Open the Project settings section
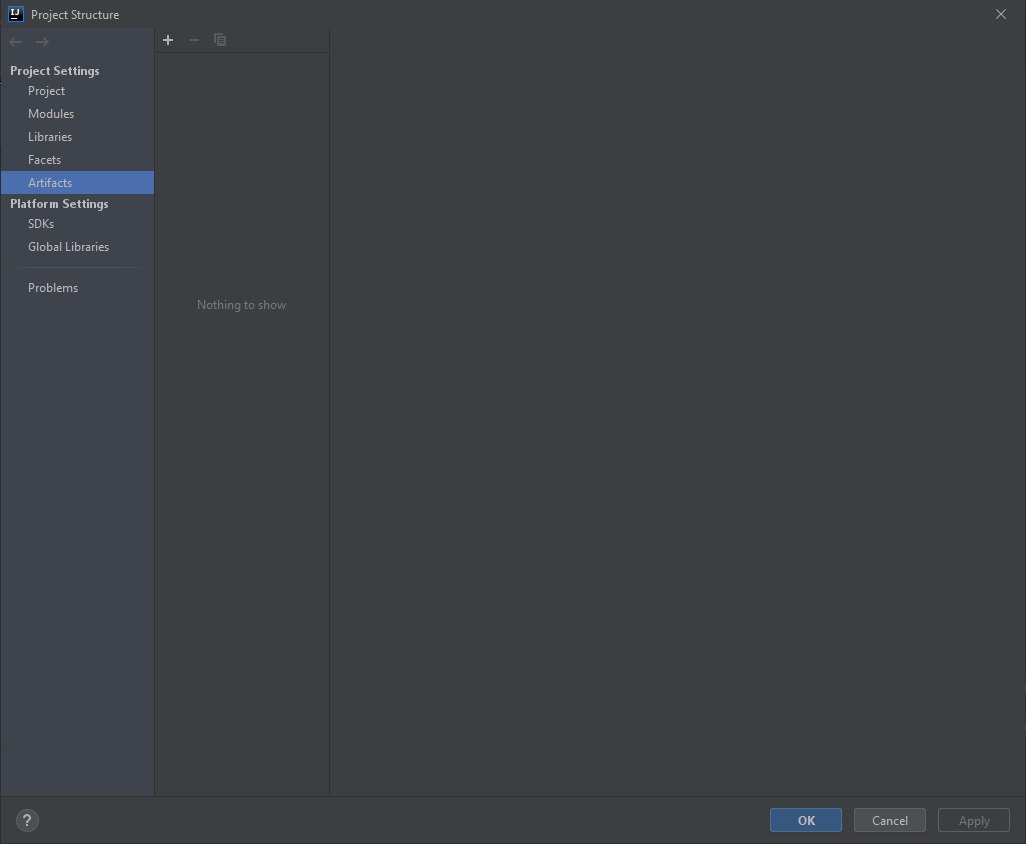 click(77, 91)
